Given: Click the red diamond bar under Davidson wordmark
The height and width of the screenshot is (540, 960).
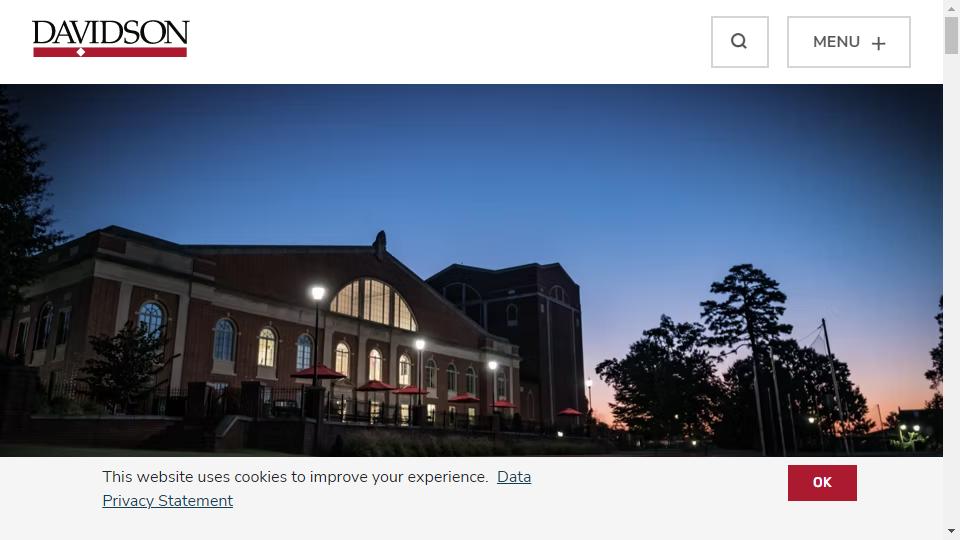Looking at the screenshot, I should [x=110, y=52].
